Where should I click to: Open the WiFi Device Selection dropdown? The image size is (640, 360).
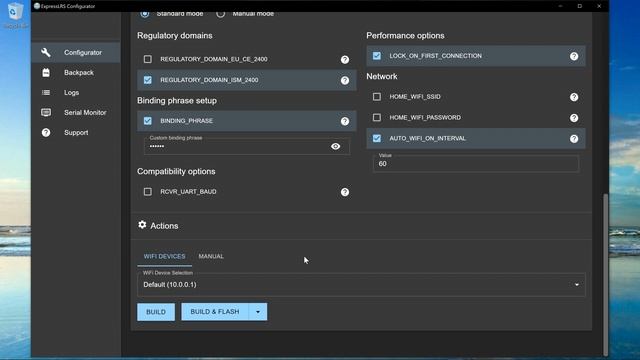(361, 284)
